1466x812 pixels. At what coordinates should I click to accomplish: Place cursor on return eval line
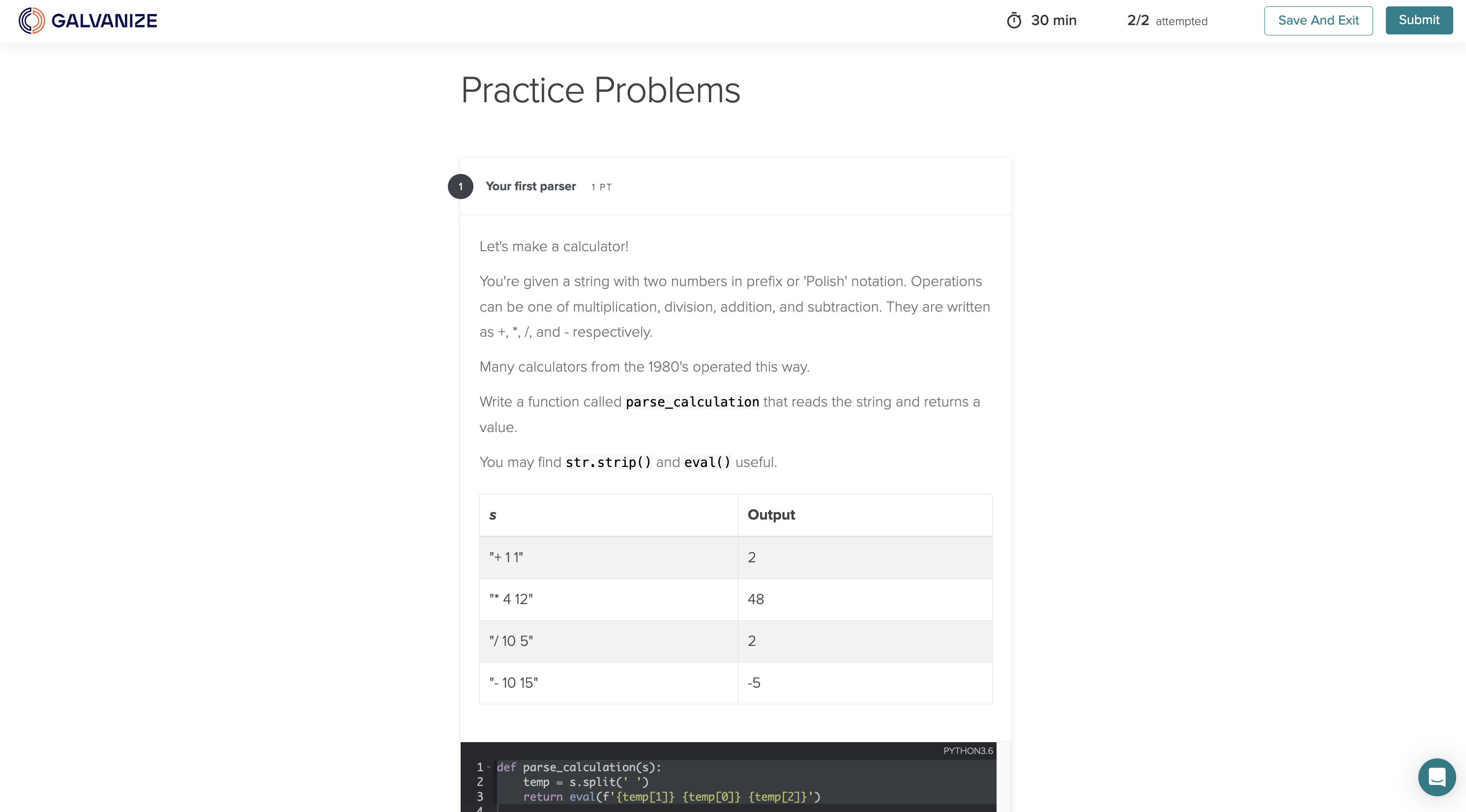point(672,797)
